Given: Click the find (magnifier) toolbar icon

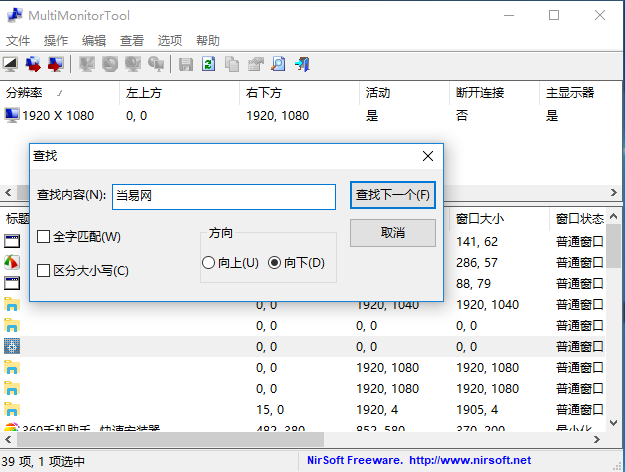Looking at the screenshot, I should pyautogui.click(x=278, y=64).
